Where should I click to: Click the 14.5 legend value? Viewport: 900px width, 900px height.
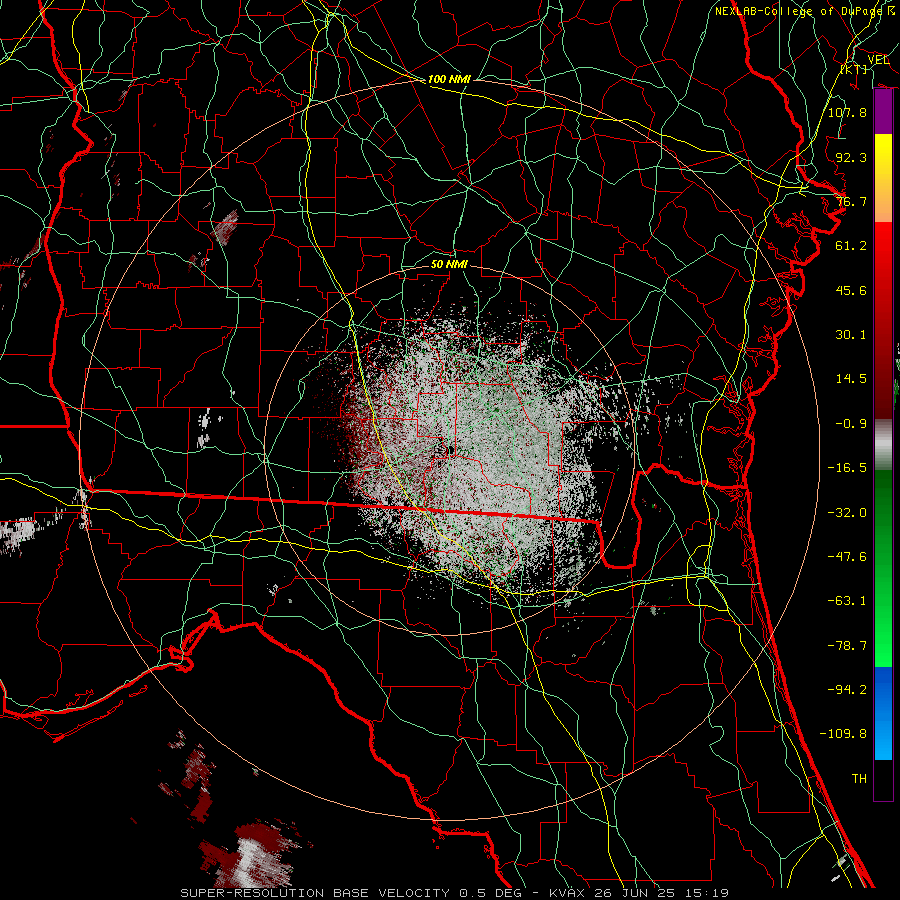coord(851,379)
